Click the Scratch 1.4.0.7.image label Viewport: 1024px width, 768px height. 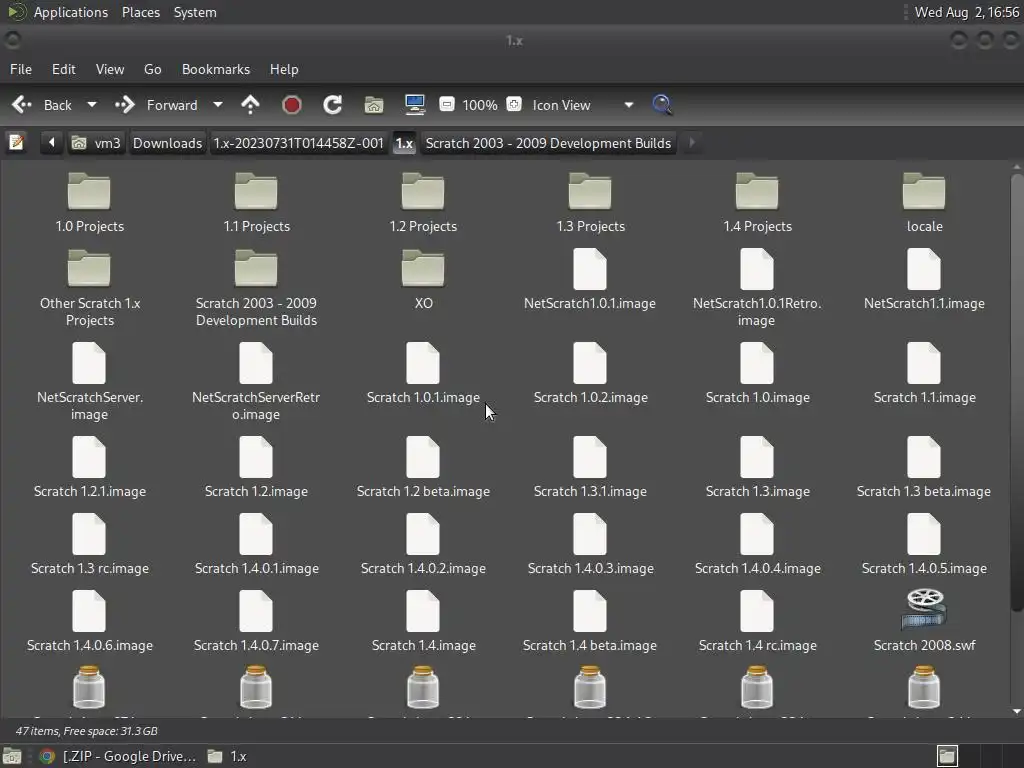click(256, 646)
